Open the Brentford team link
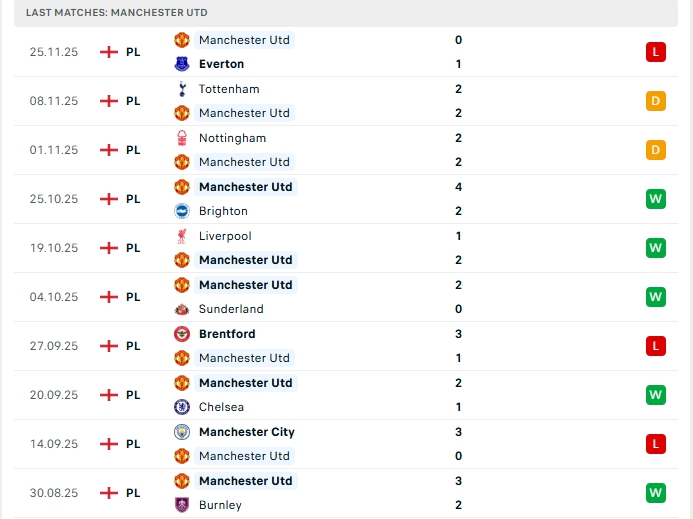The width and height of the screenshot is (693, 519). coord(227,334)
